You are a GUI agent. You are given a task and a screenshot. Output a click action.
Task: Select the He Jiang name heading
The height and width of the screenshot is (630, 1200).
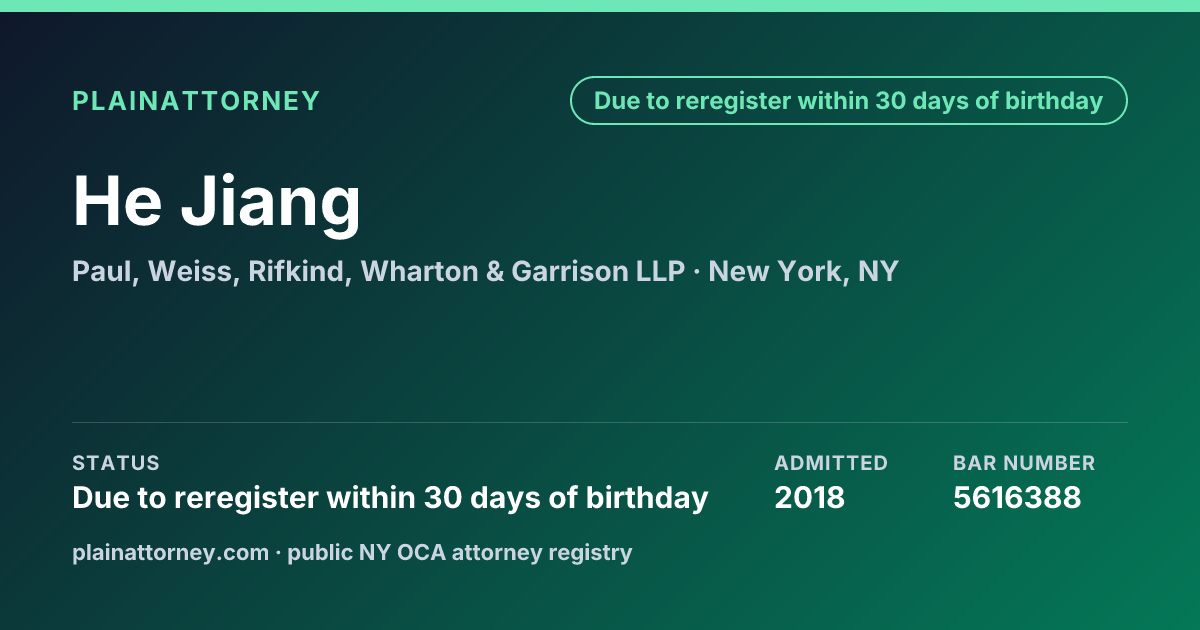(217, 201)
